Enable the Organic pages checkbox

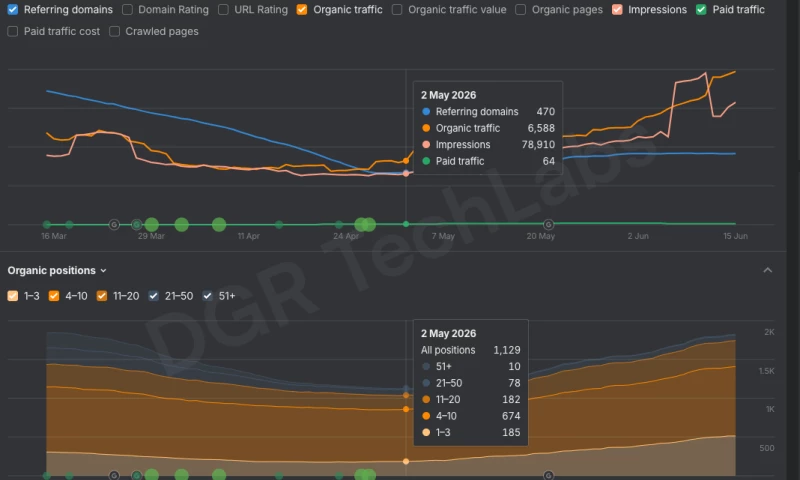520,10
